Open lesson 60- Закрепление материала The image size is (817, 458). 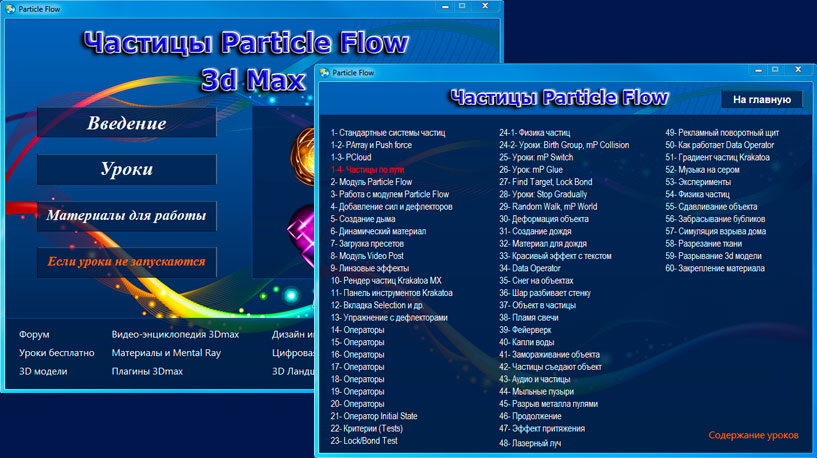click(x=715, y=268)
